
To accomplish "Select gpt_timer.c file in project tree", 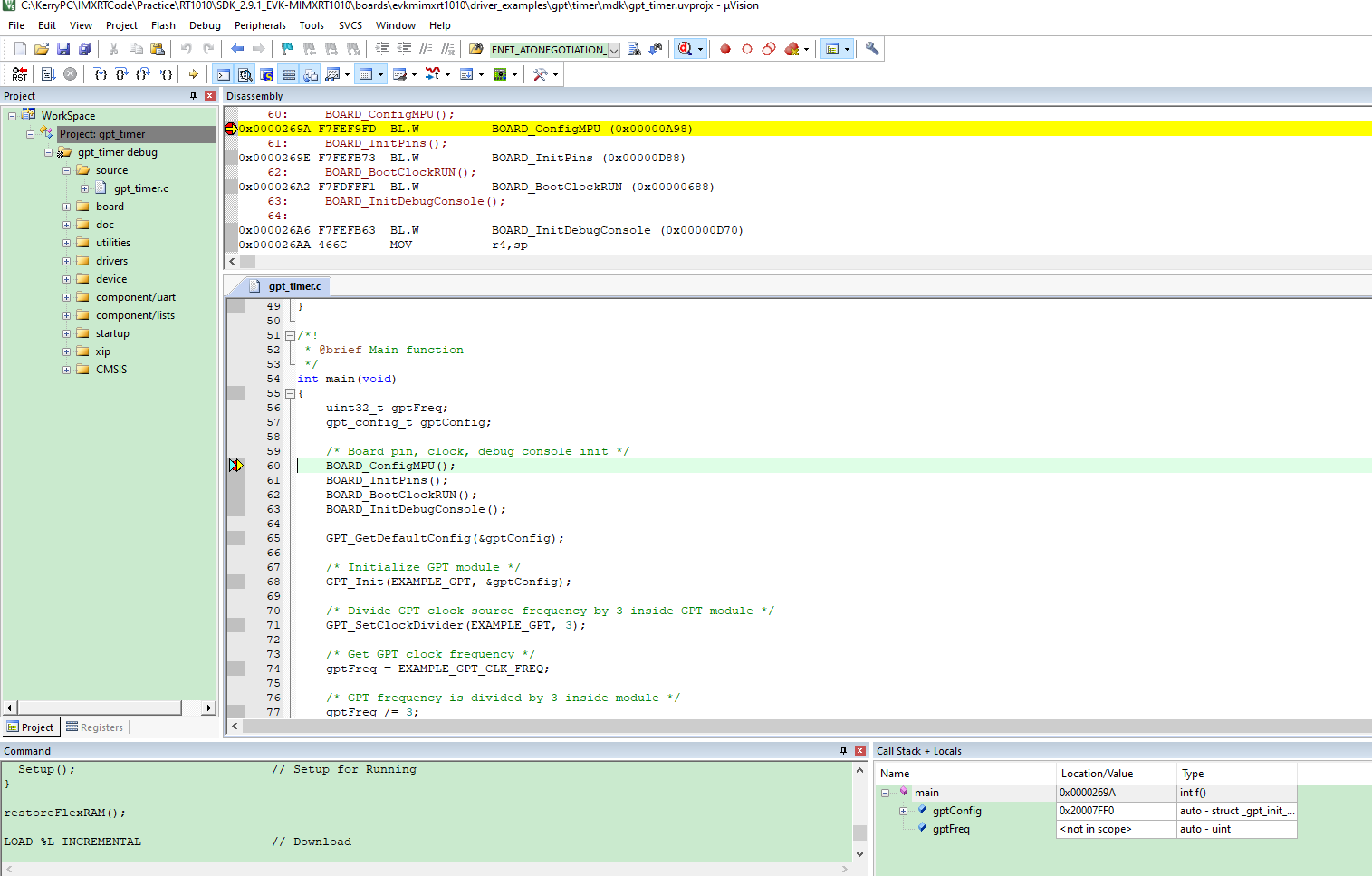I will point(140,188).
